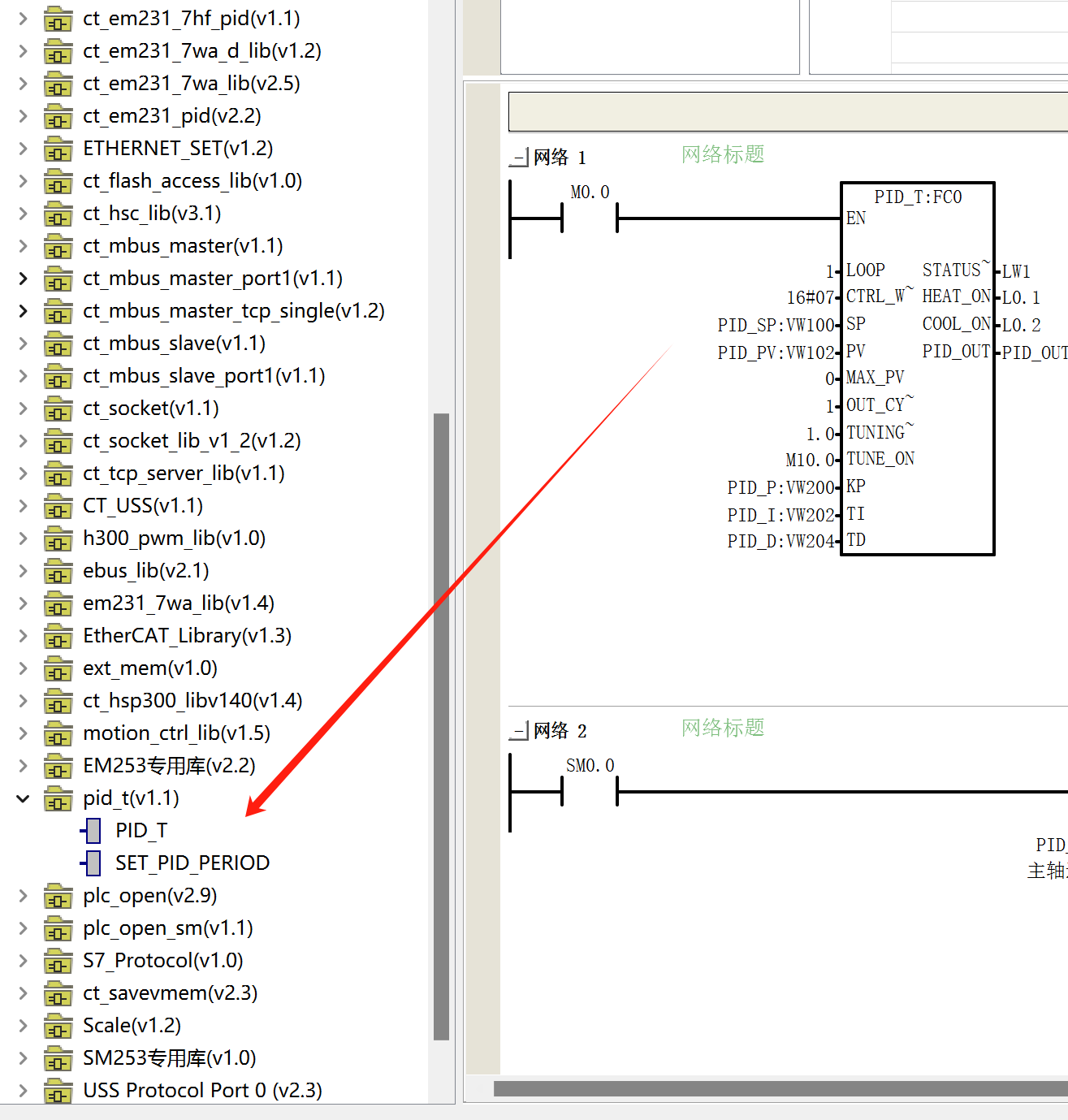Click the ct_em231_pid(v2.2) library folder icon
This screenshot has width=1068, height=1120.
point(58,116)
